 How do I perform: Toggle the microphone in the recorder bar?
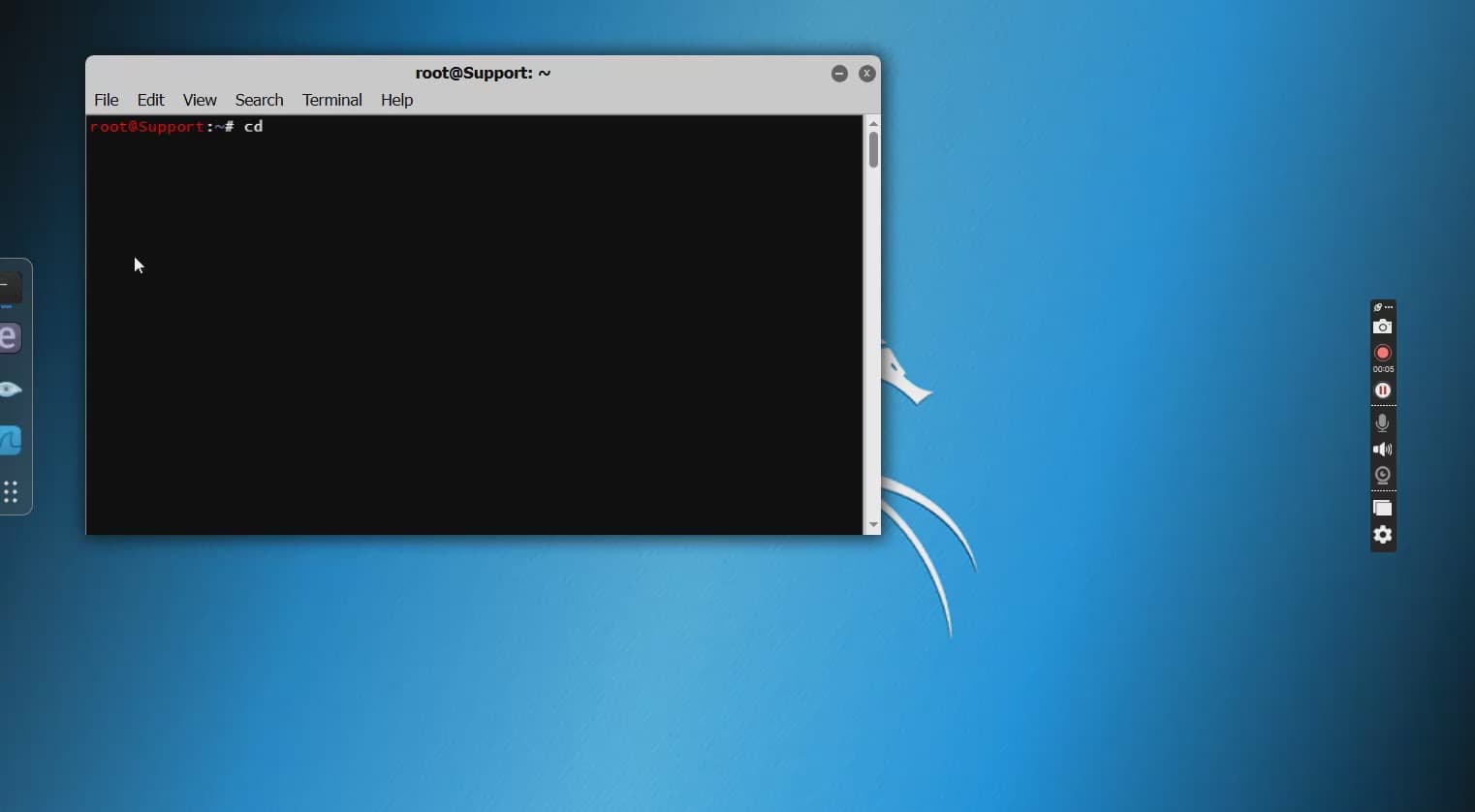[1383, 422]
